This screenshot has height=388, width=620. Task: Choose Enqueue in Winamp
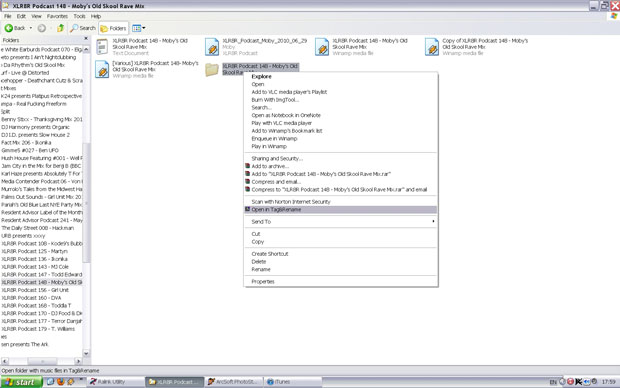(x=341, y=138)
